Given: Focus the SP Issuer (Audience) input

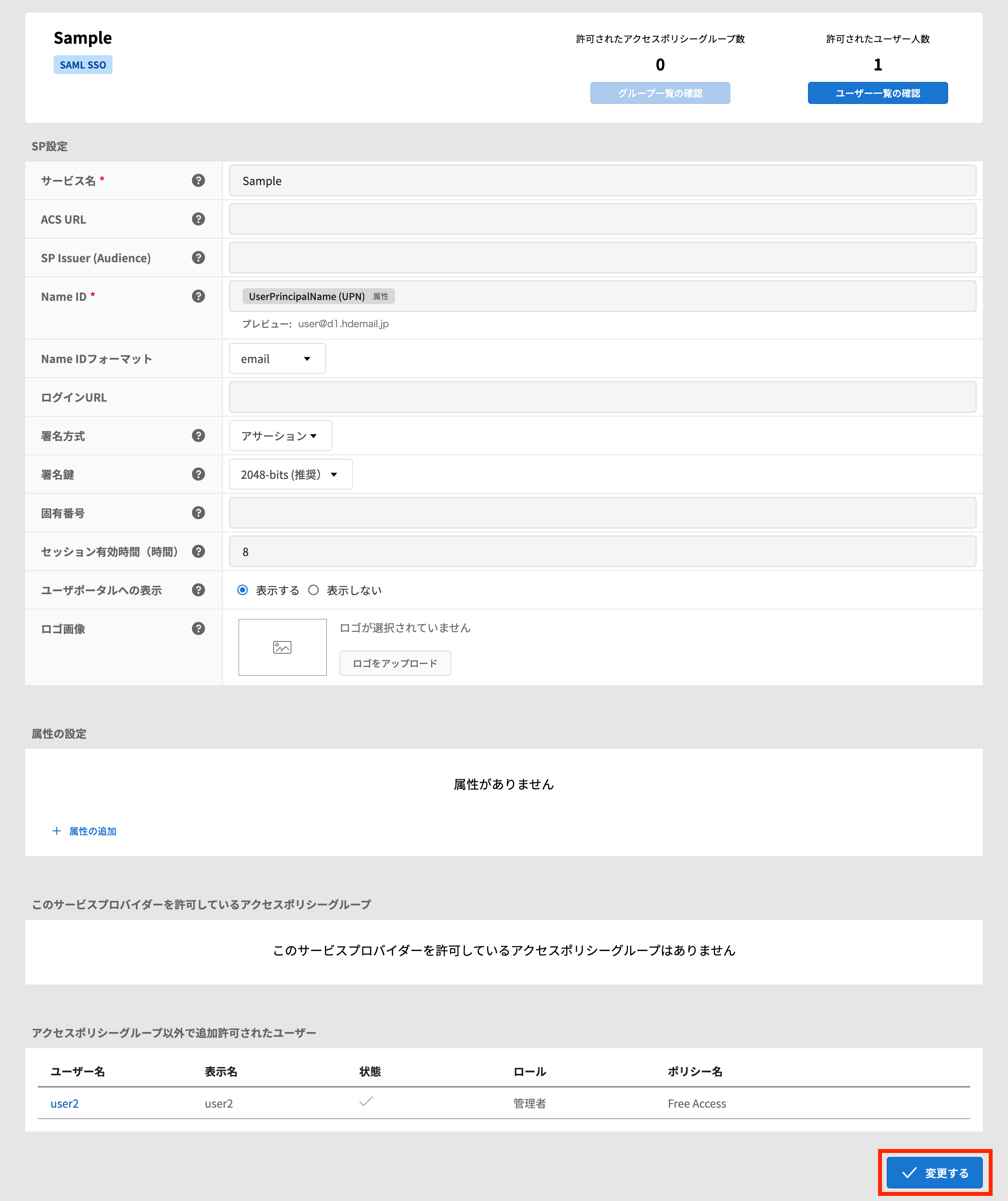Looking at the screenshot, I should (x=602, y=258).
